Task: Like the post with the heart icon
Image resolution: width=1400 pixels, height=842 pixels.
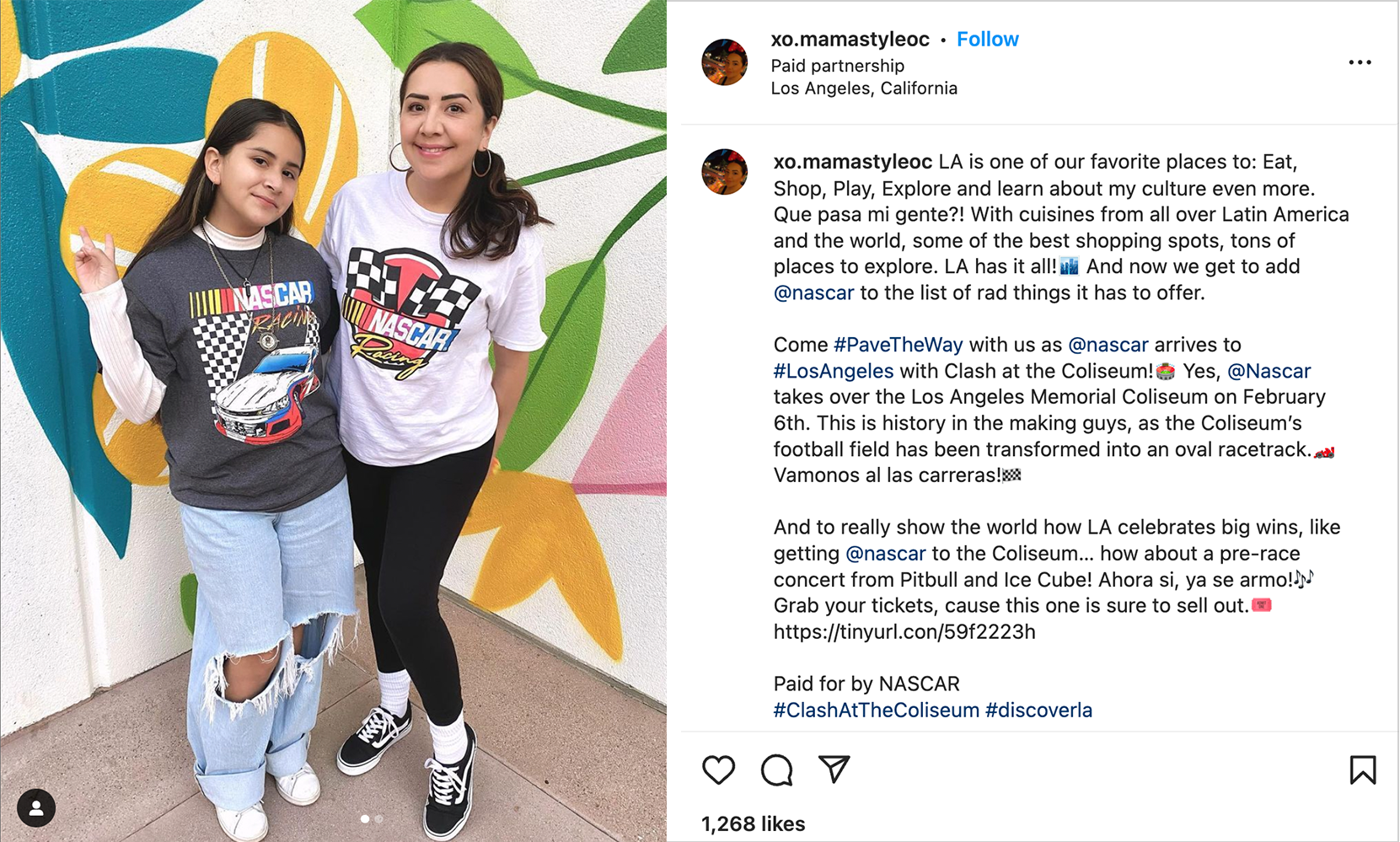Action: pyautogui.click(x=718, y=770)
